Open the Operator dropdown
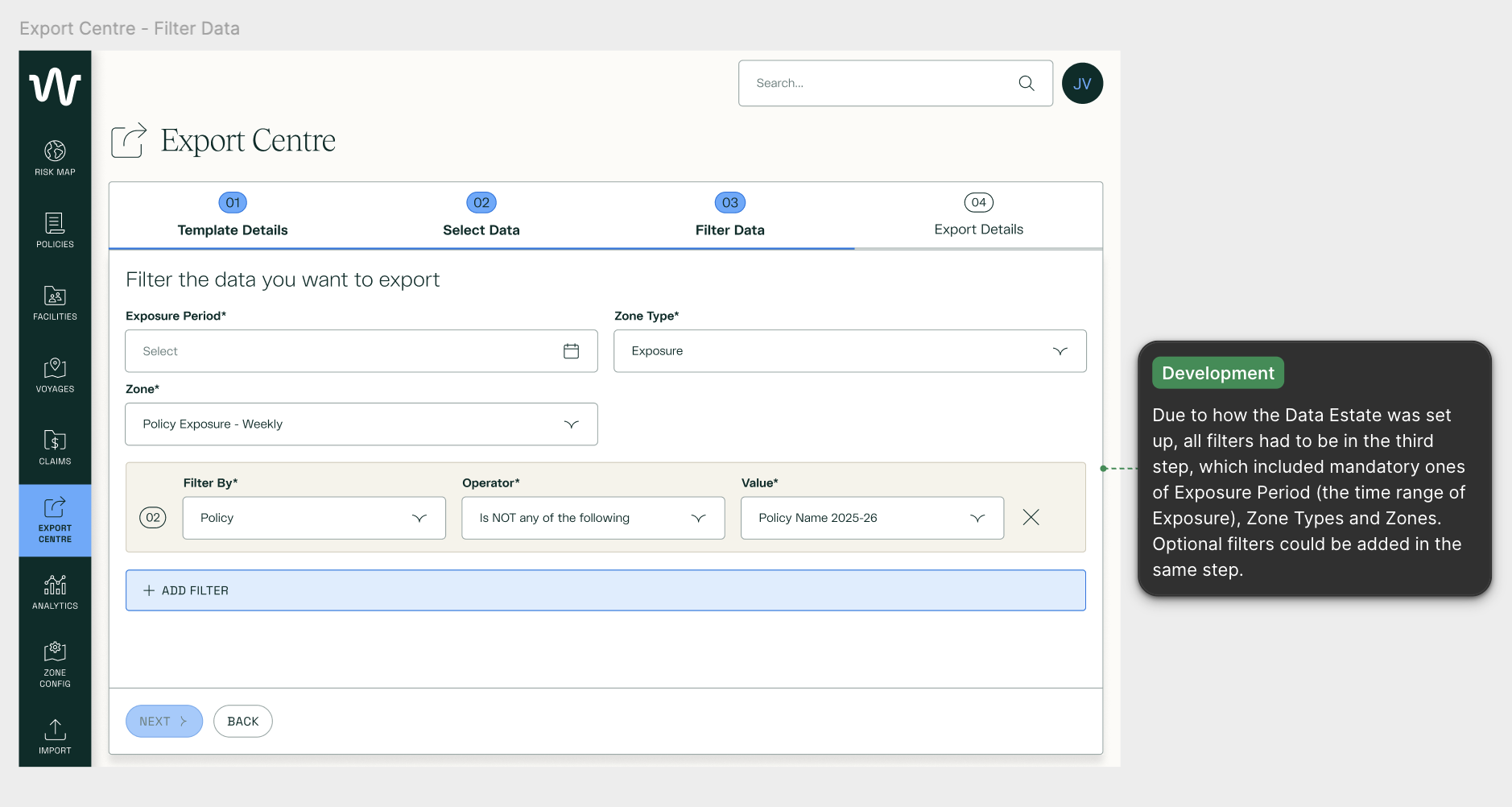This screenshot has height=807, width=1512. click(593, 518)
